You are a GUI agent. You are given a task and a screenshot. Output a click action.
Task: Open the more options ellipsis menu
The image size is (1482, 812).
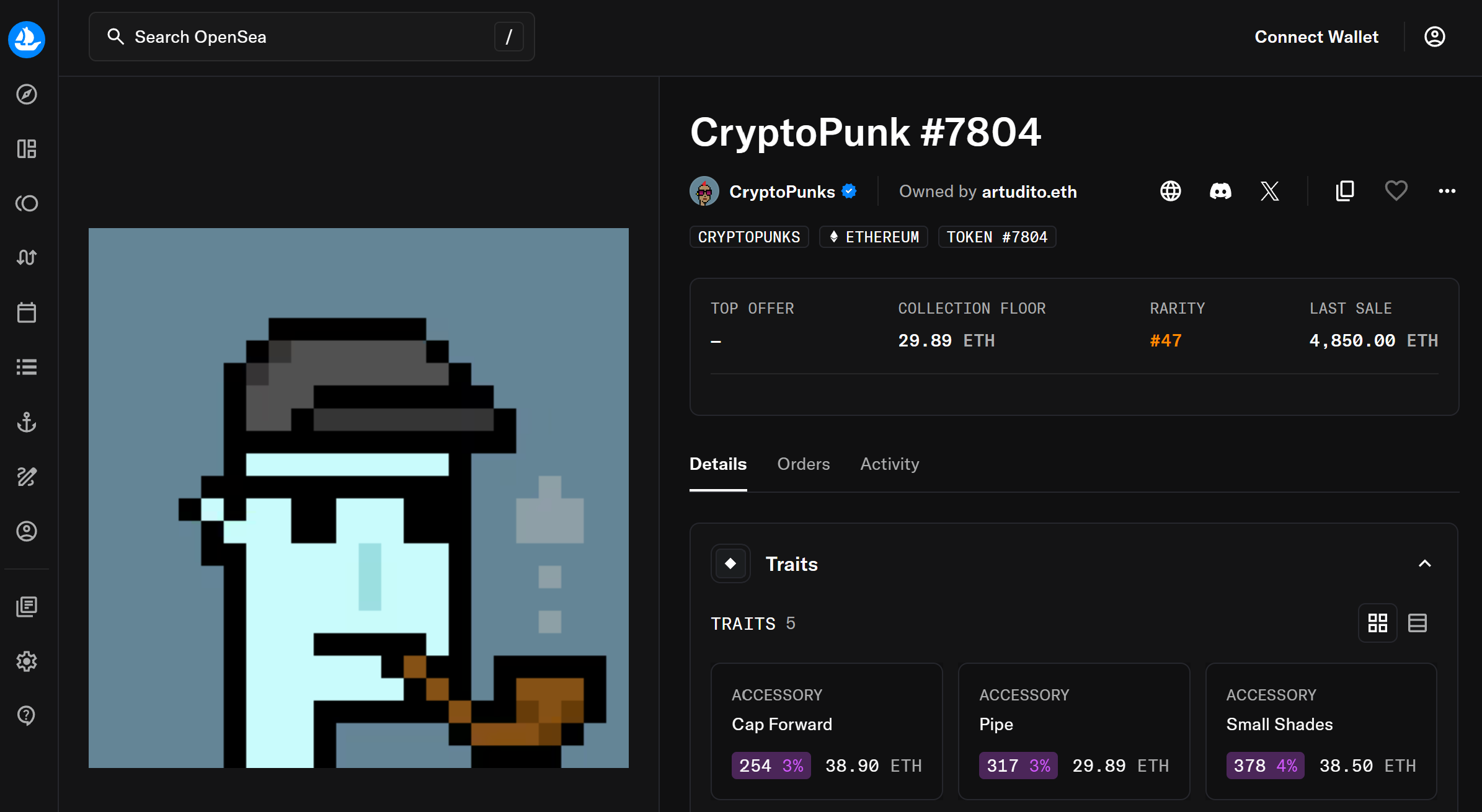[1447, 191]
